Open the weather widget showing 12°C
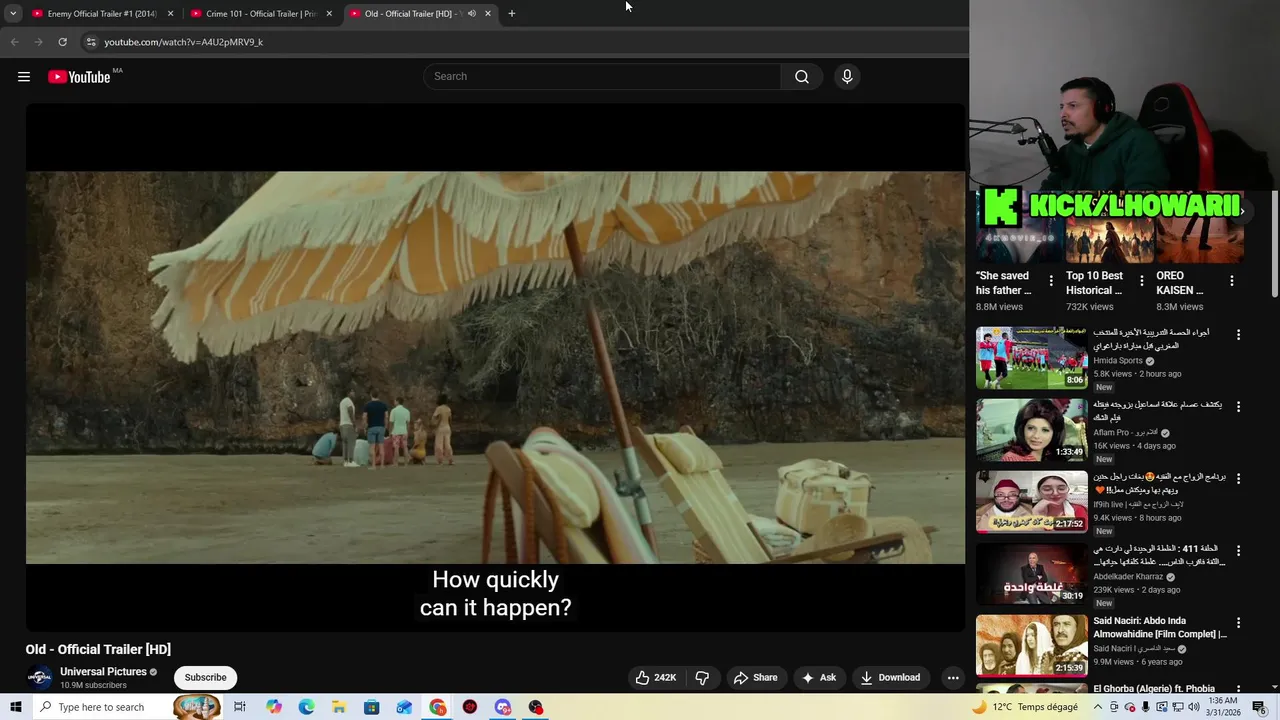The width and height of the screenshot is (1280, 720). coord(1024,707)
